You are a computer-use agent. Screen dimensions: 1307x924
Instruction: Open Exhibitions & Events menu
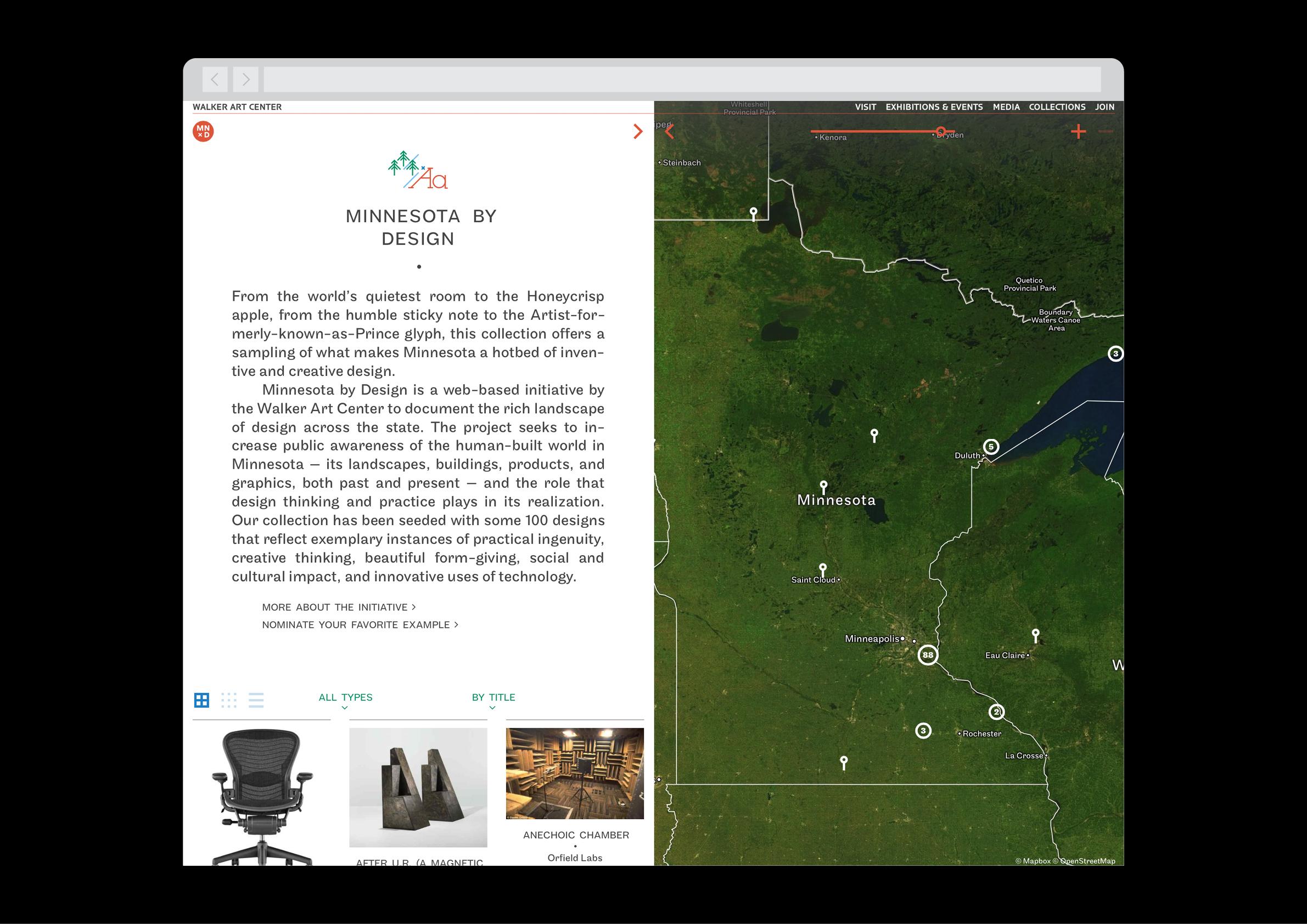[934, 107]
